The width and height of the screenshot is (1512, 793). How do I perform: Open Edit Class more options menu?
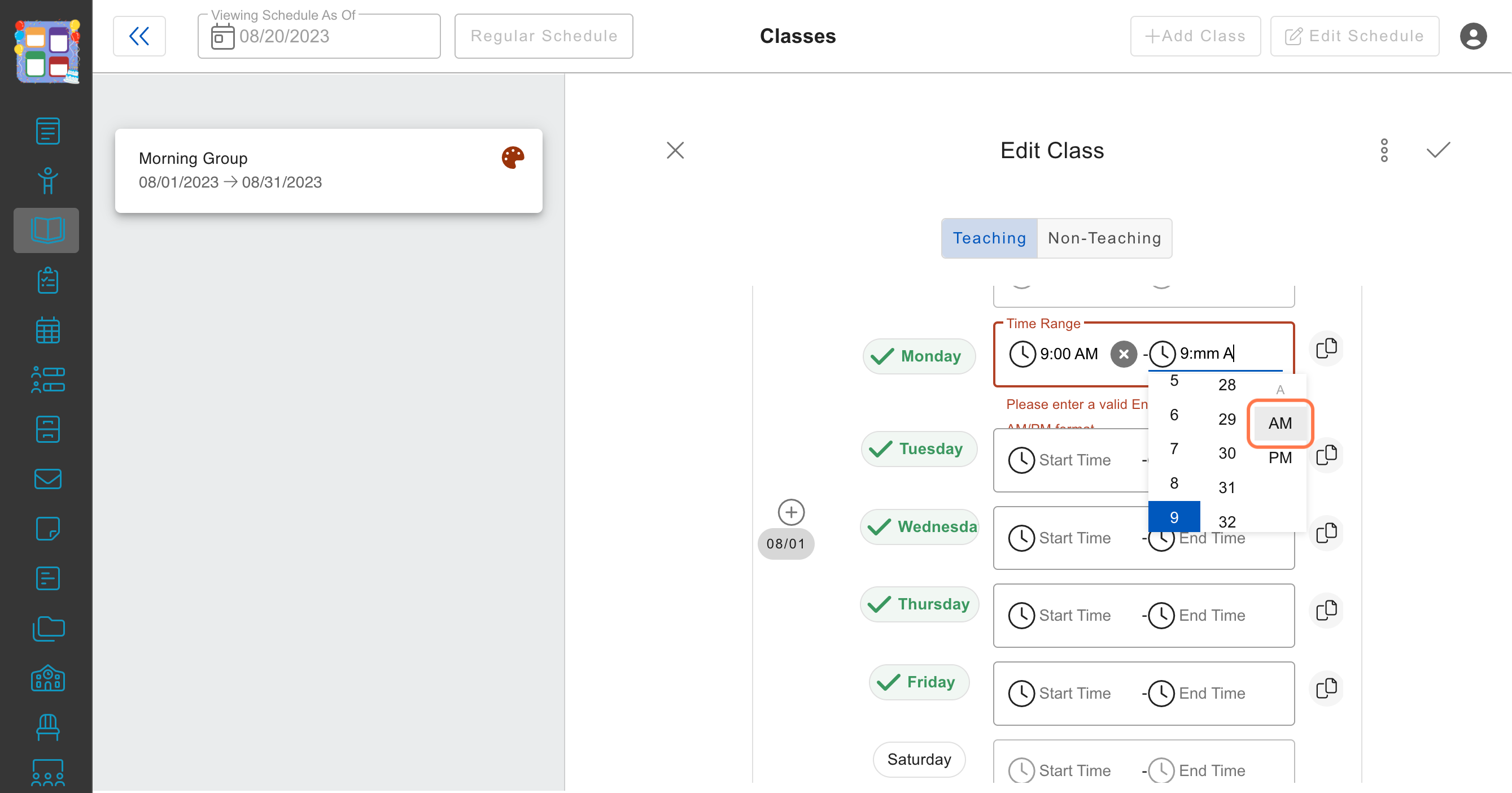click(x=1384, y=150)
